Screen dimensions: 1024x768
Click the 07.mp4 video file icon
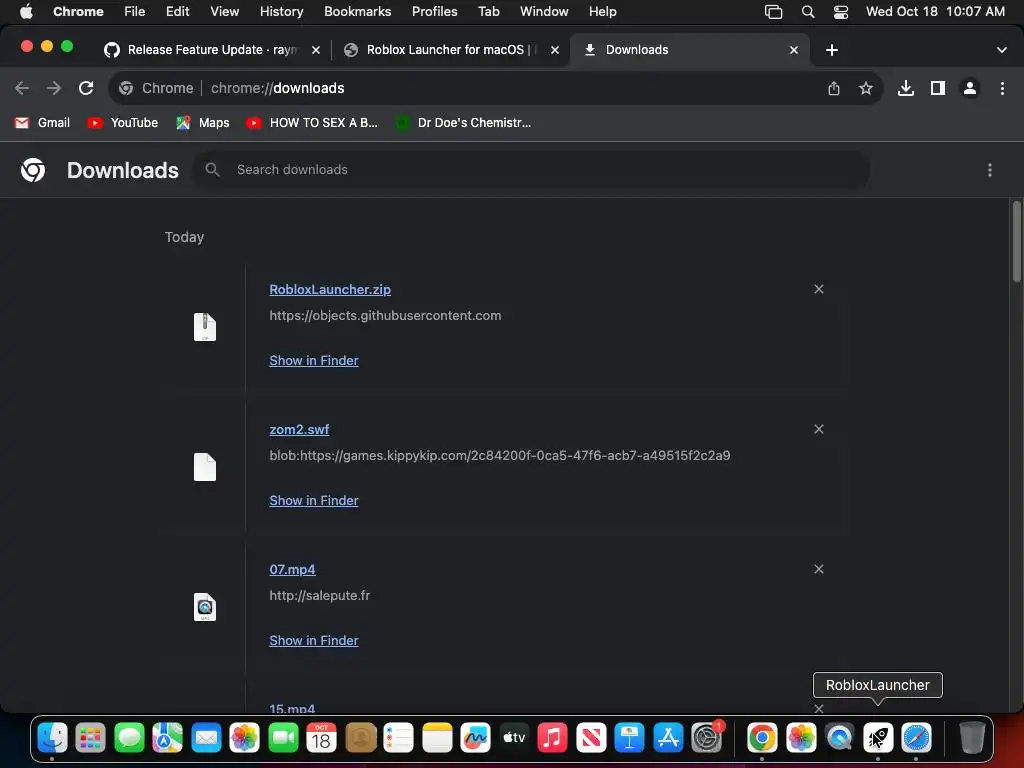pyautogui.click(x=204, y=607)
